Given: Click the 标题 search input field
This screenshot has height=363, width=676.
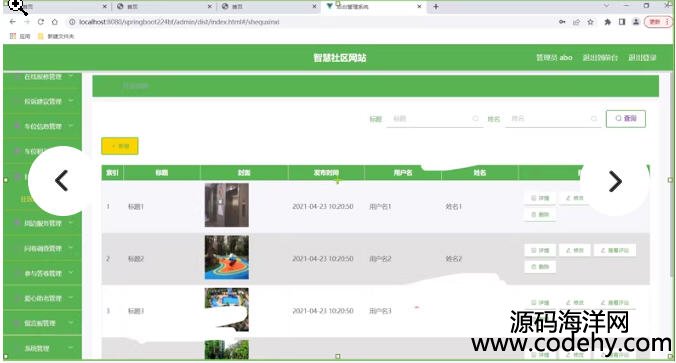Looking at the screenshot, I should [x=434, y=119].
